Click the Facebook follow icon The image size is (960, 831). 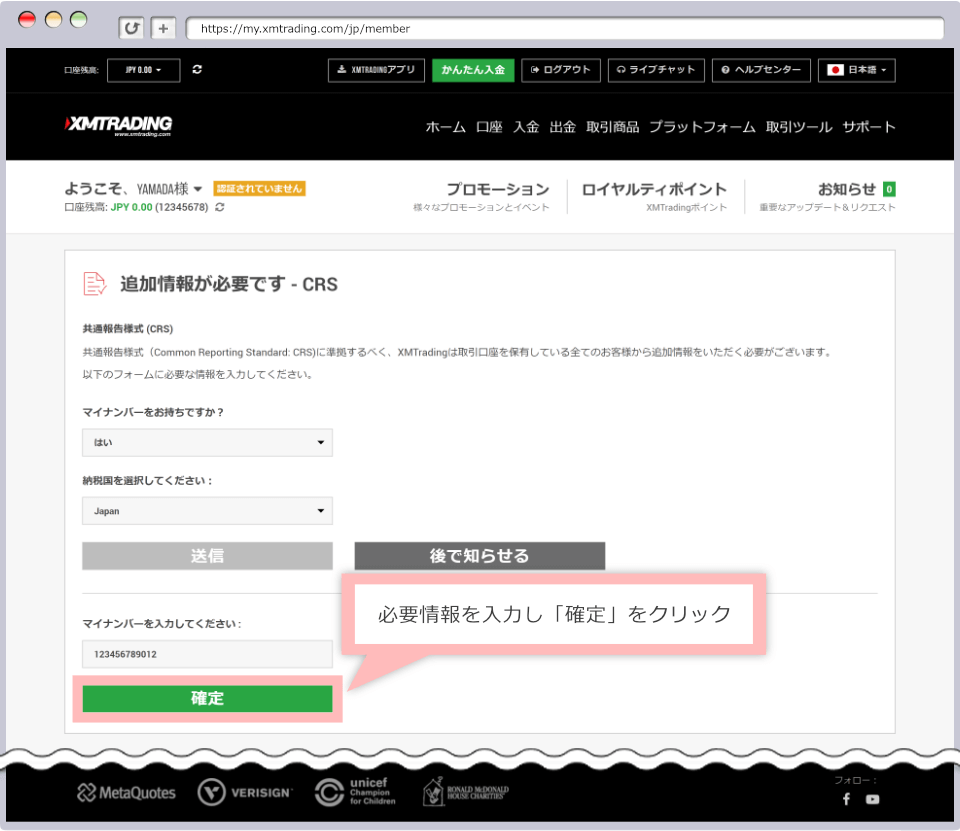[x=846, y=799]
